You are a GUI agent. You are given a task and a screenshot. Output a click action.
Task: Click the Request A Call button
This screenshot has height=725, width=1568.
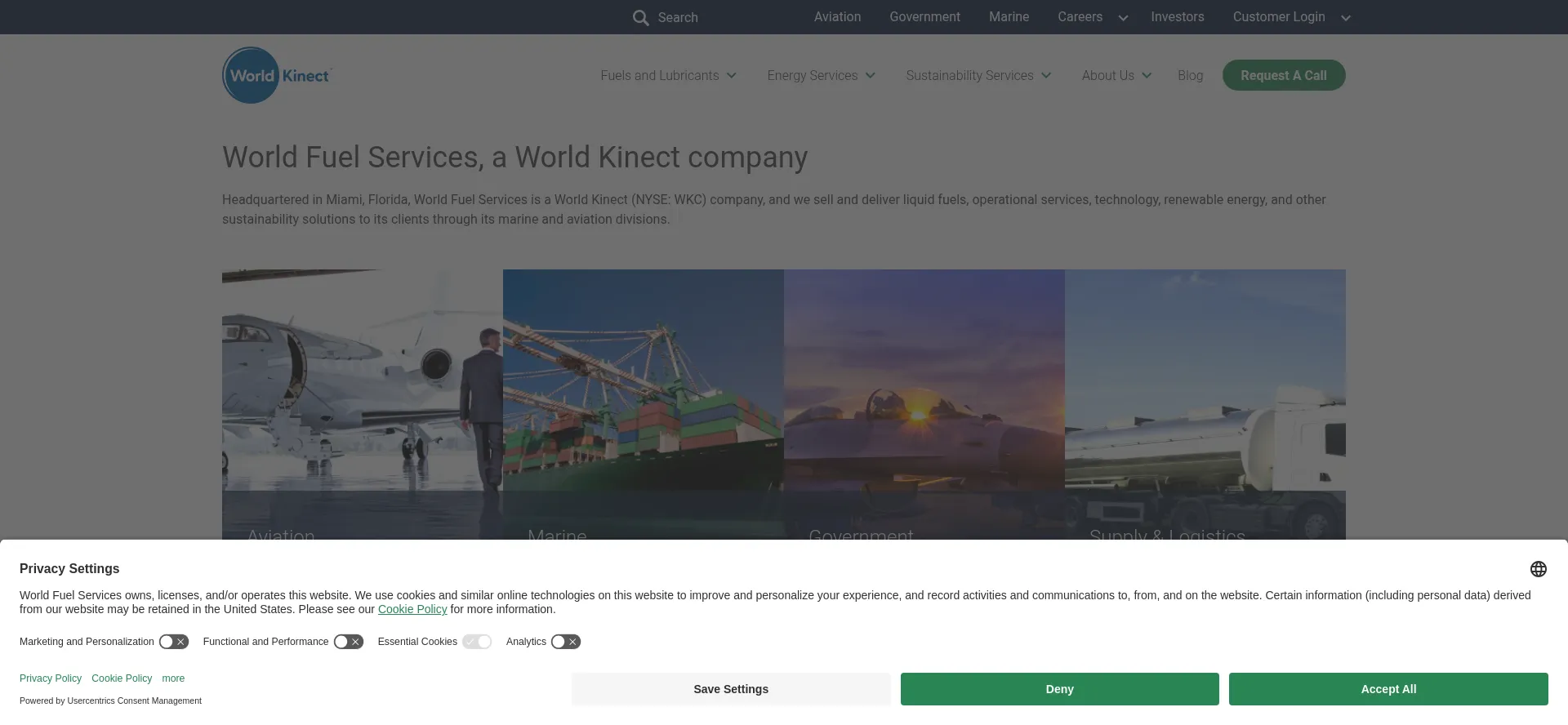(1284, 75)
